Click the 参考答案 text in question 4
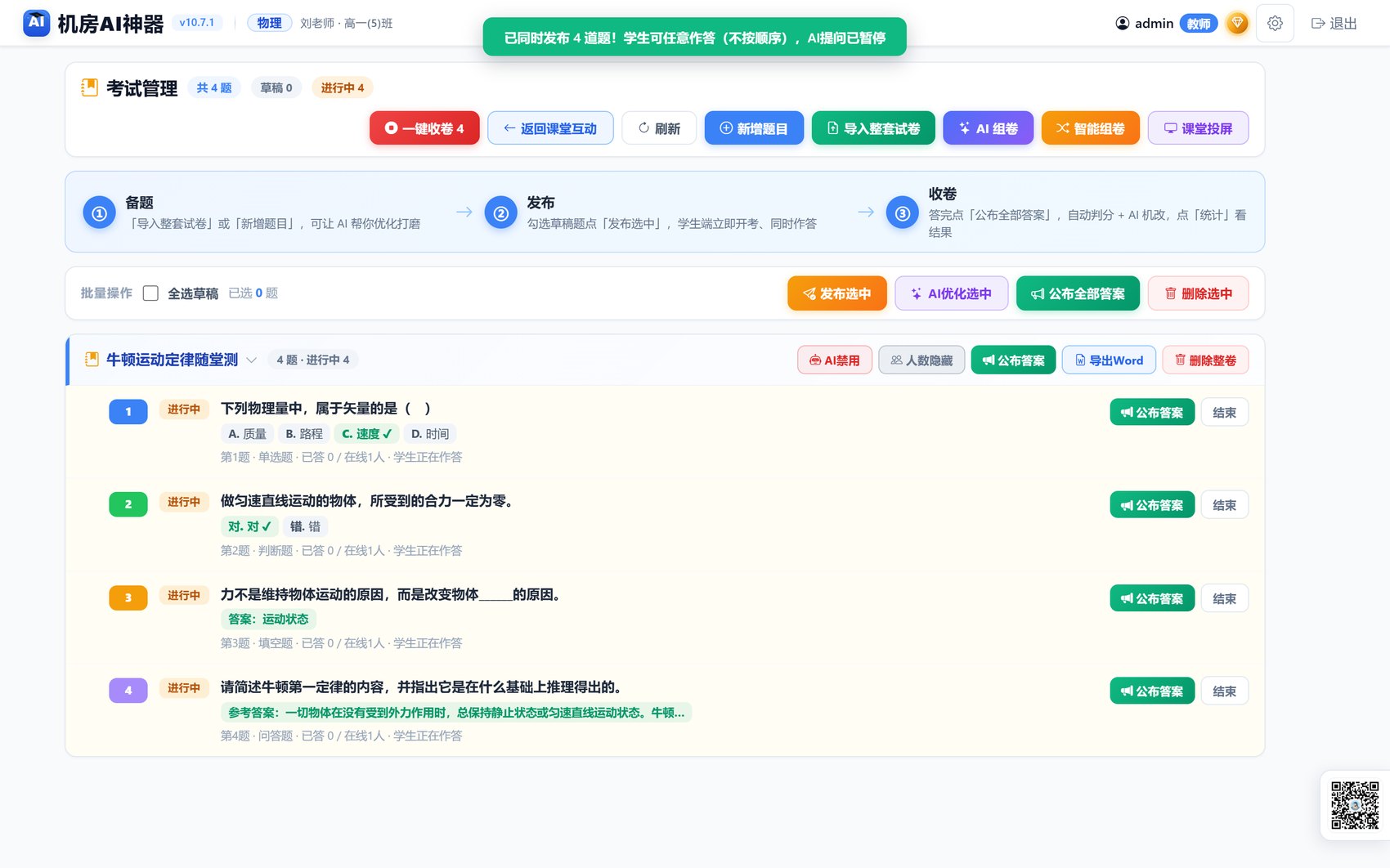1390x868 pixels. pyautogui.click(x=456, y=713)
